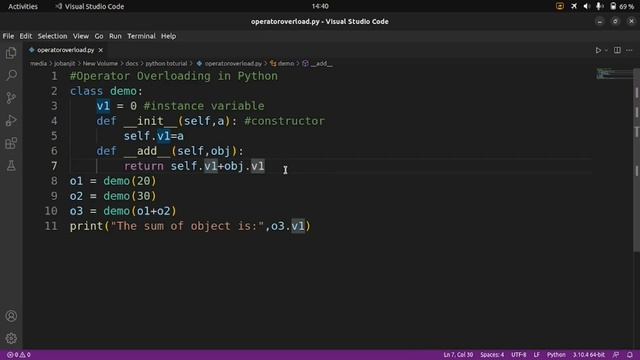Split the editor to the right

tap(617, 50)
